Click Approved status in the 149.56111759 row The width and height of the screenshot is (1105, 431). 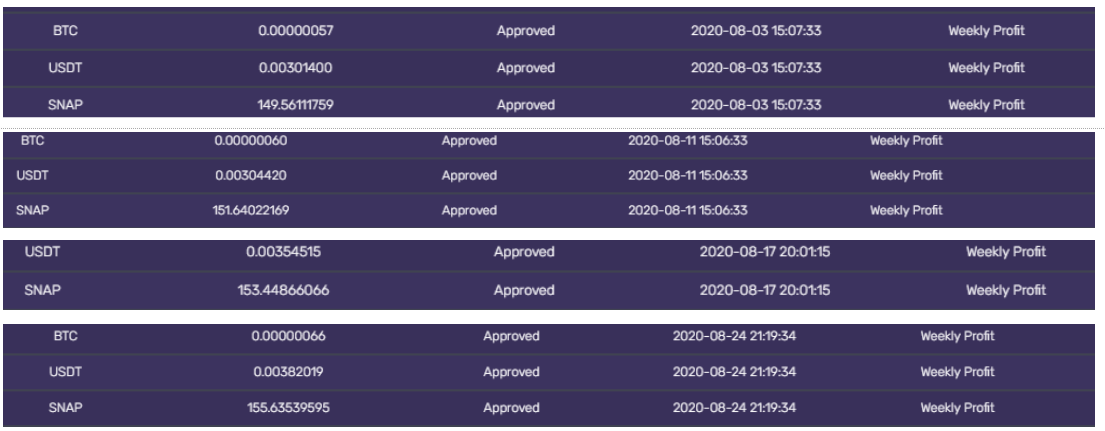click(x=525, y=104)
